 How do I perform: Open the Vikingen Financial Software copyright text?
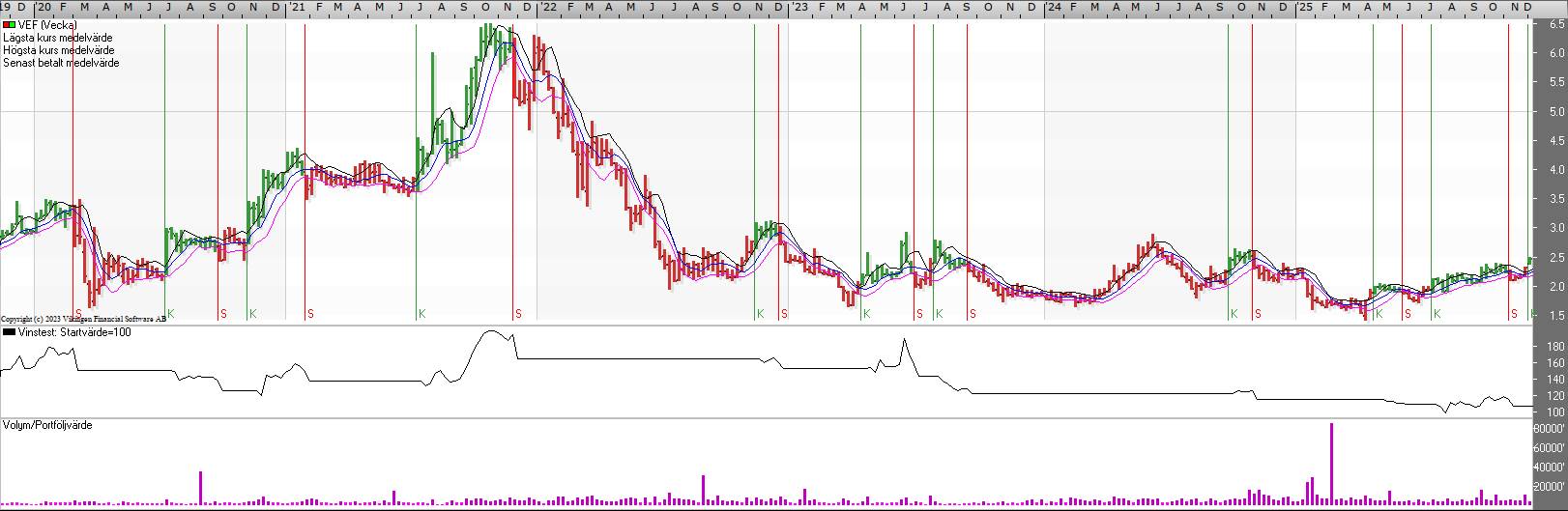[83, 319]
